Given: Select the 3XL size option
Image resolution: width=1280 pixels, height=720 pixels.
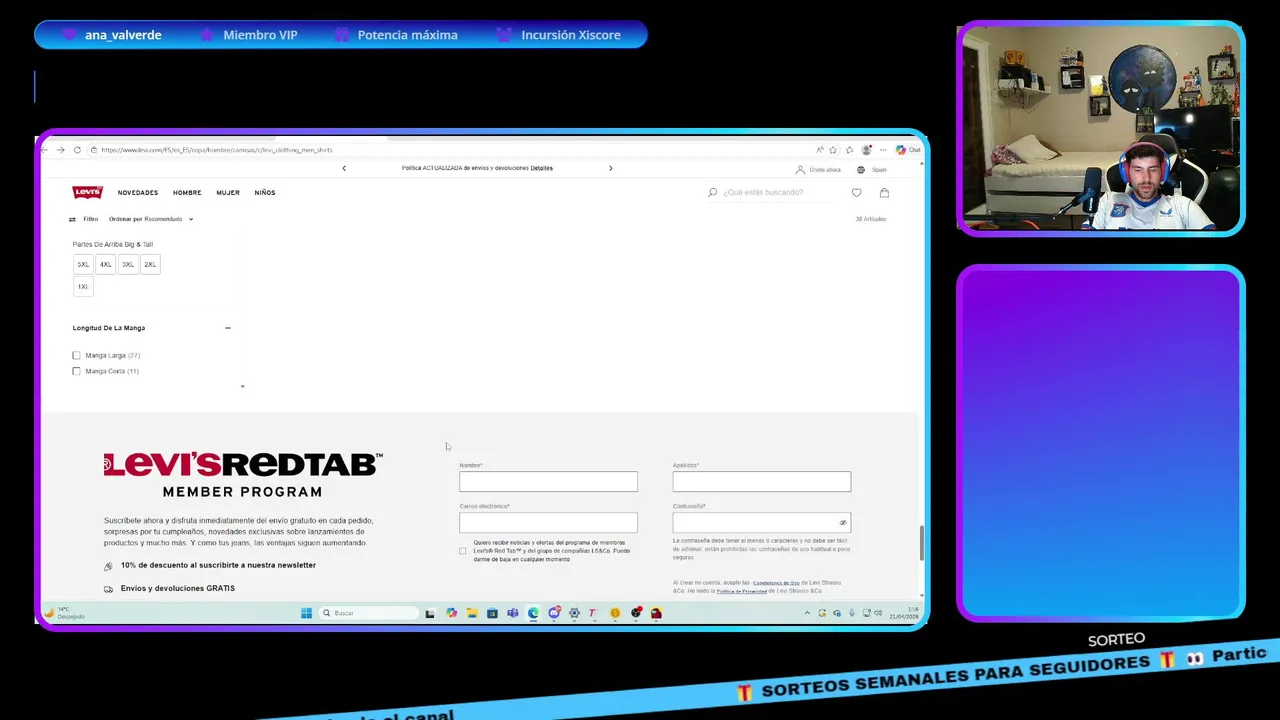Looking at the screenshot, I should coord(128,264).
